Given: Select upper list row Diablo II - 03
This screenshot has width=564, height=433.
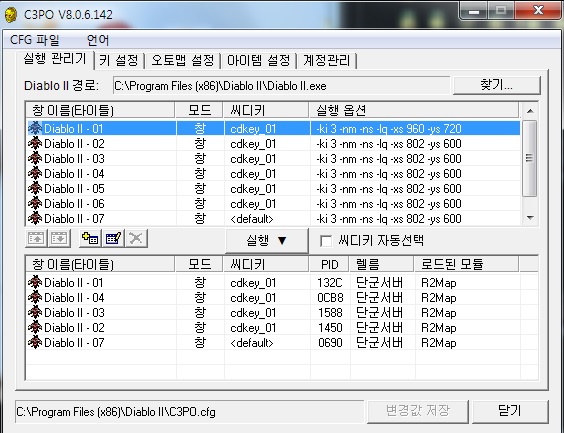Looking at the screenshot, I should click(x=273, y=159).
